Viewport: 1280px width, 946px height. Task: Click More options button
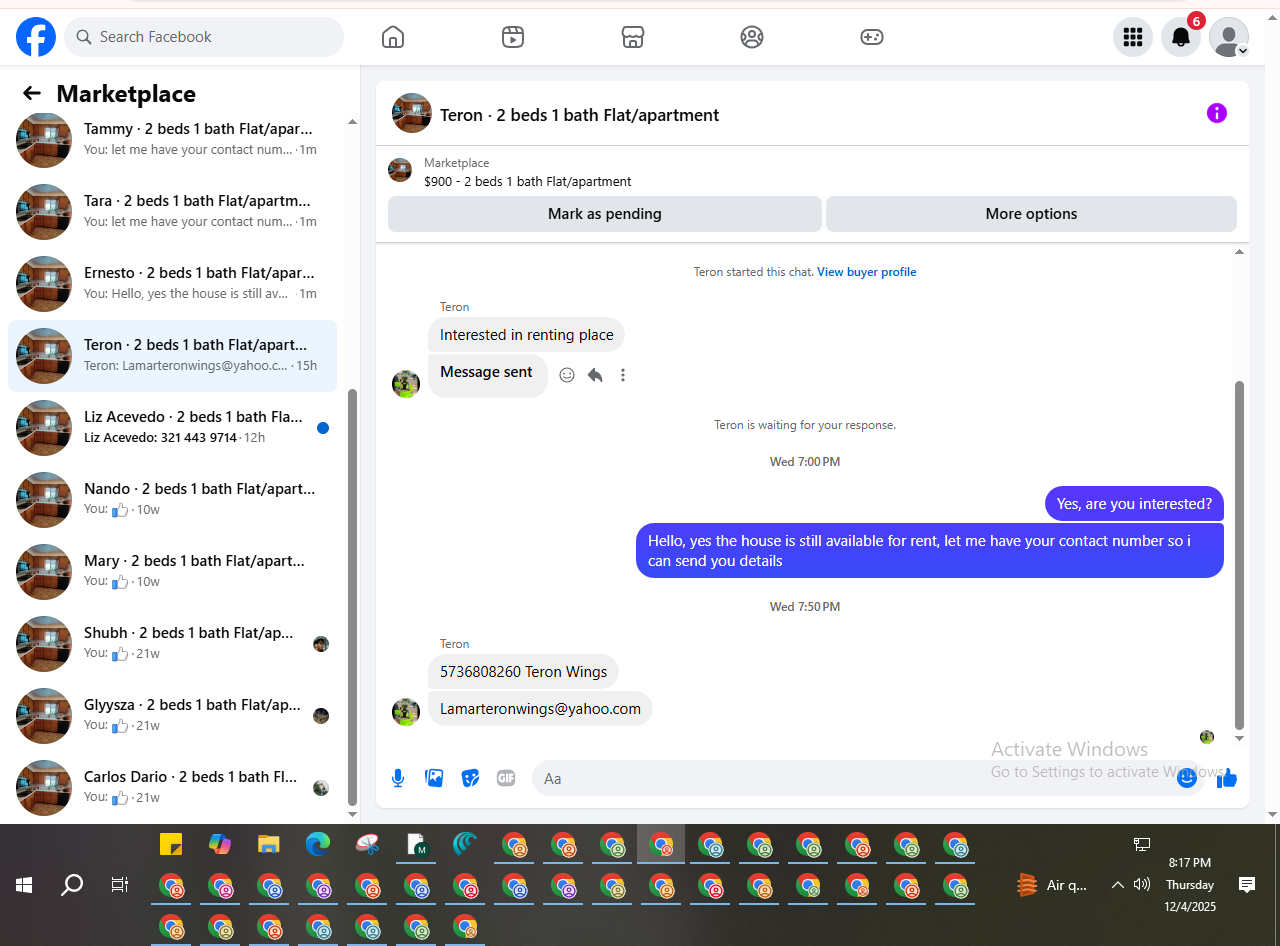point(1031,214)
